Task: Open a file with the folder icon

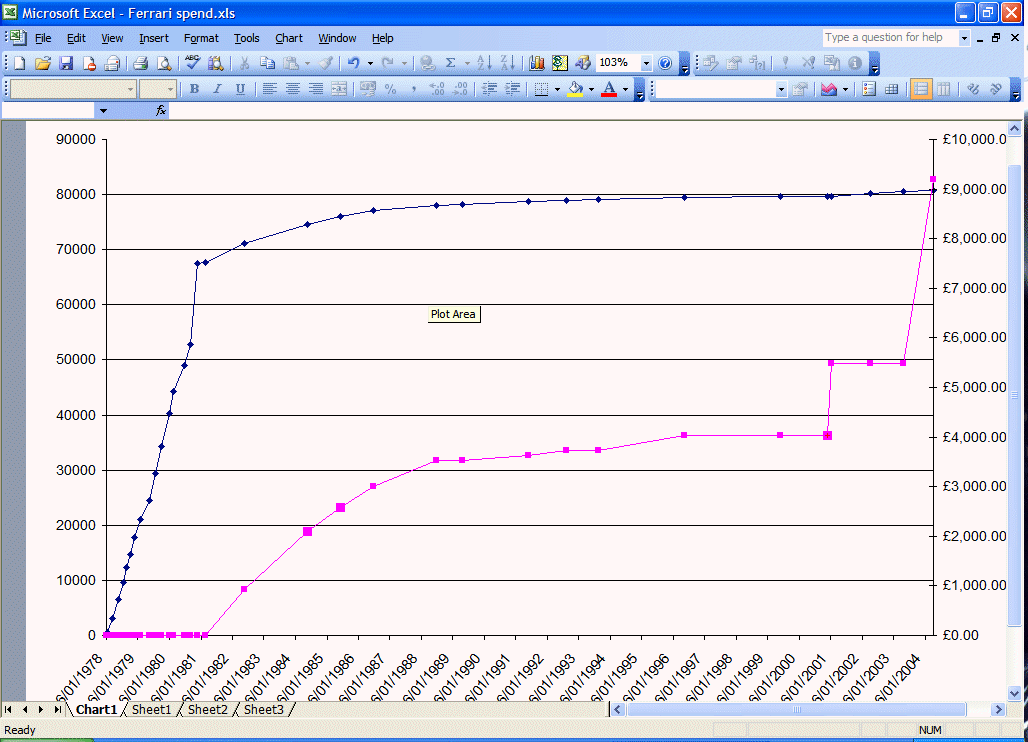Action: pyautogui.click(x=43, y=63)
